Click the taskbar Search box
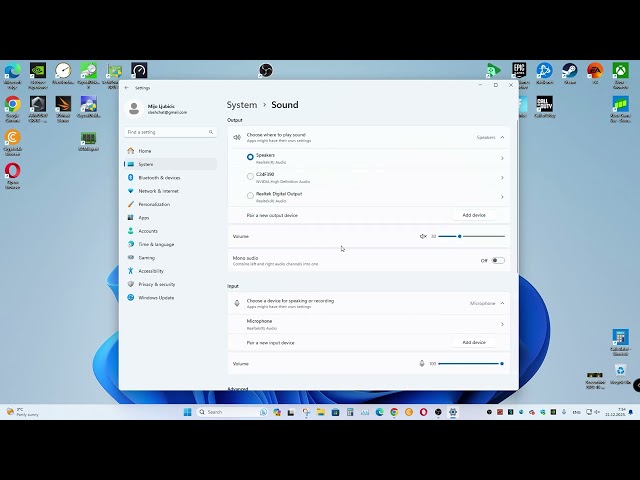This screenshot has width=640, height=480. (x=231, y=412)
